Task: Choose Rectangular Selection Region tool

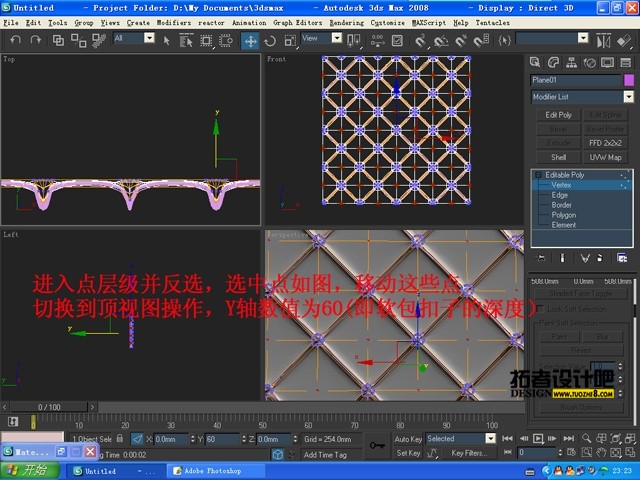Action: [x=206, y=40]
